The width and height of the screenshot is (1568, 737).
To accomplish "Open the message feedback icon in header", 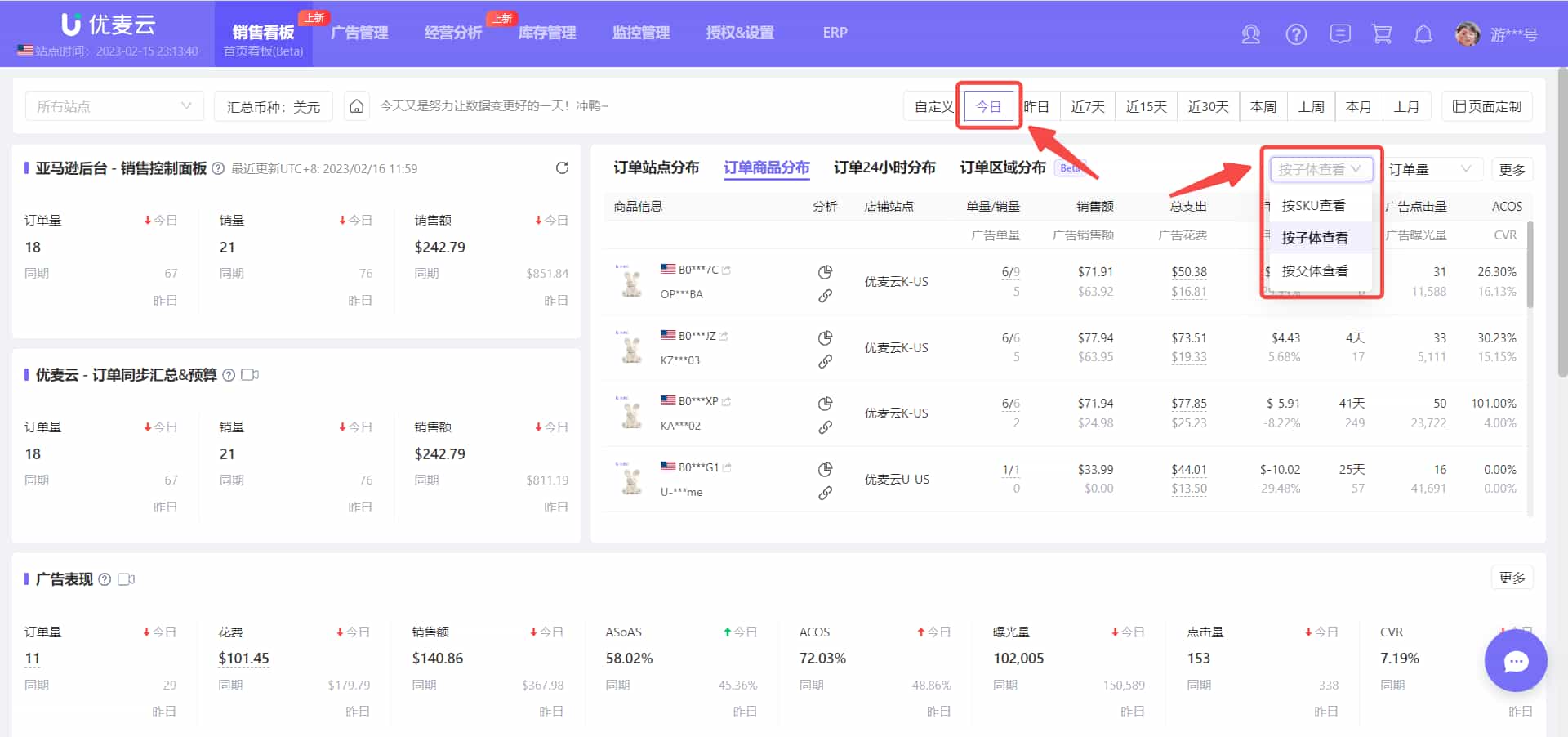I will point(1340,33).
